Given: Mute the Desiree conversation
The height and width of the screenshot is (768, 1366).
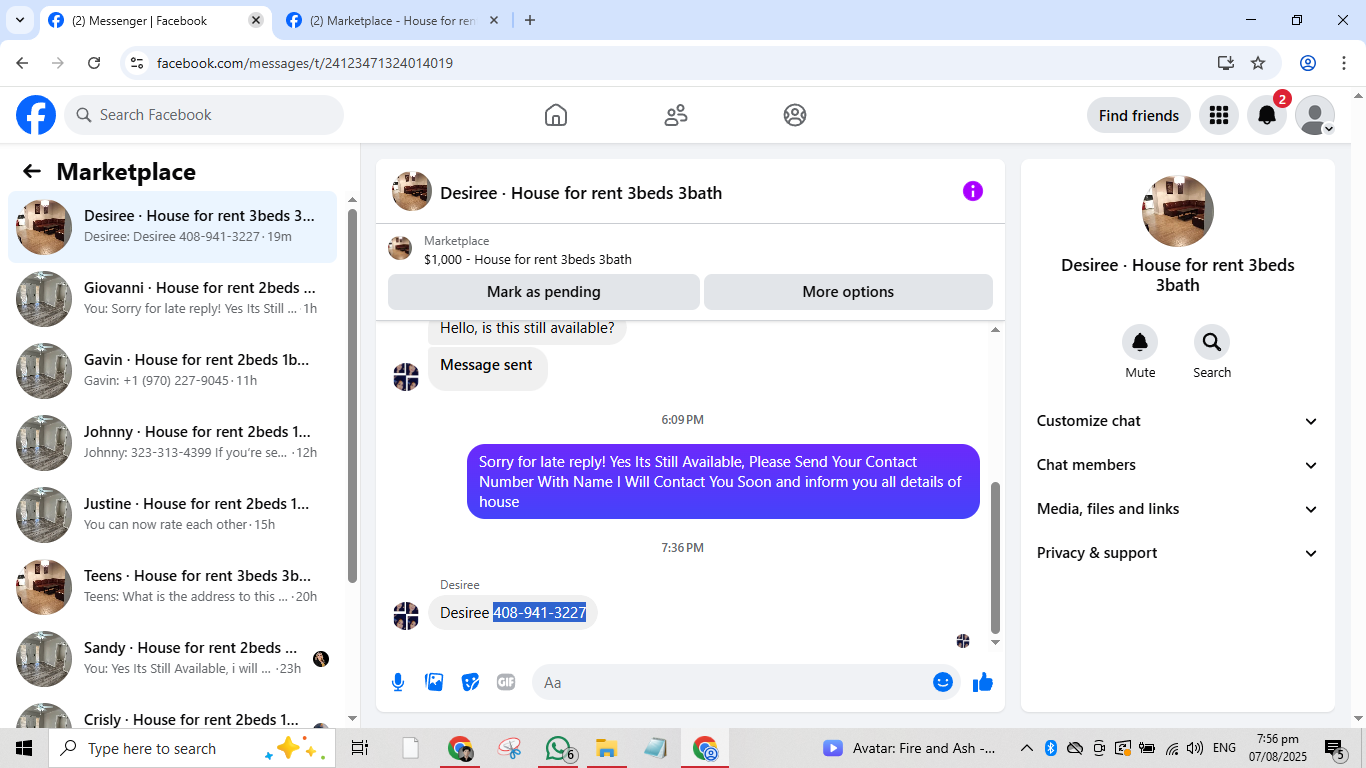Looking at the screenshot, I should [x=1140, y=343].
